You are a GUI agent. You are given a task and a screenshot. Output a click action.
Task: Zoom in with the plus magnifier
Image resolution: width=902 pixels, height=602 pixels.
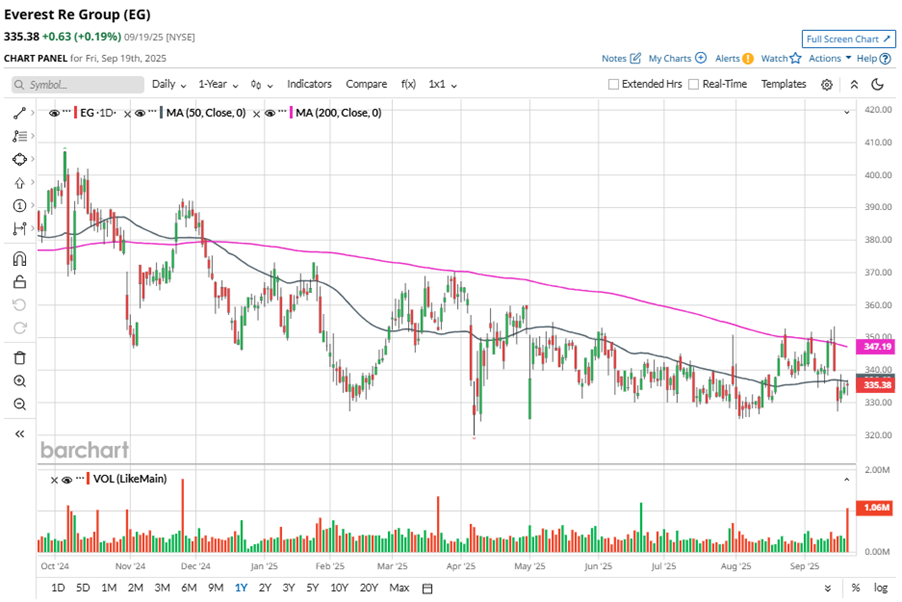click(x=20, y=381)
